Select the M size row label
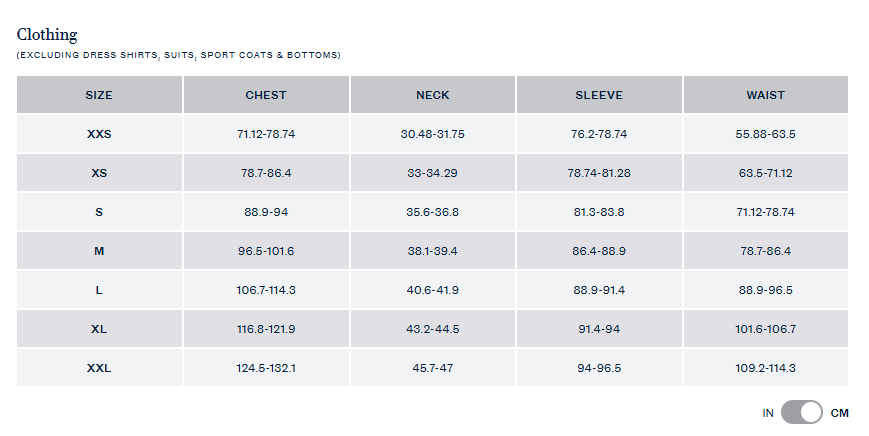The height and width of the screenshot is (436, 869). tap(99, 251)
